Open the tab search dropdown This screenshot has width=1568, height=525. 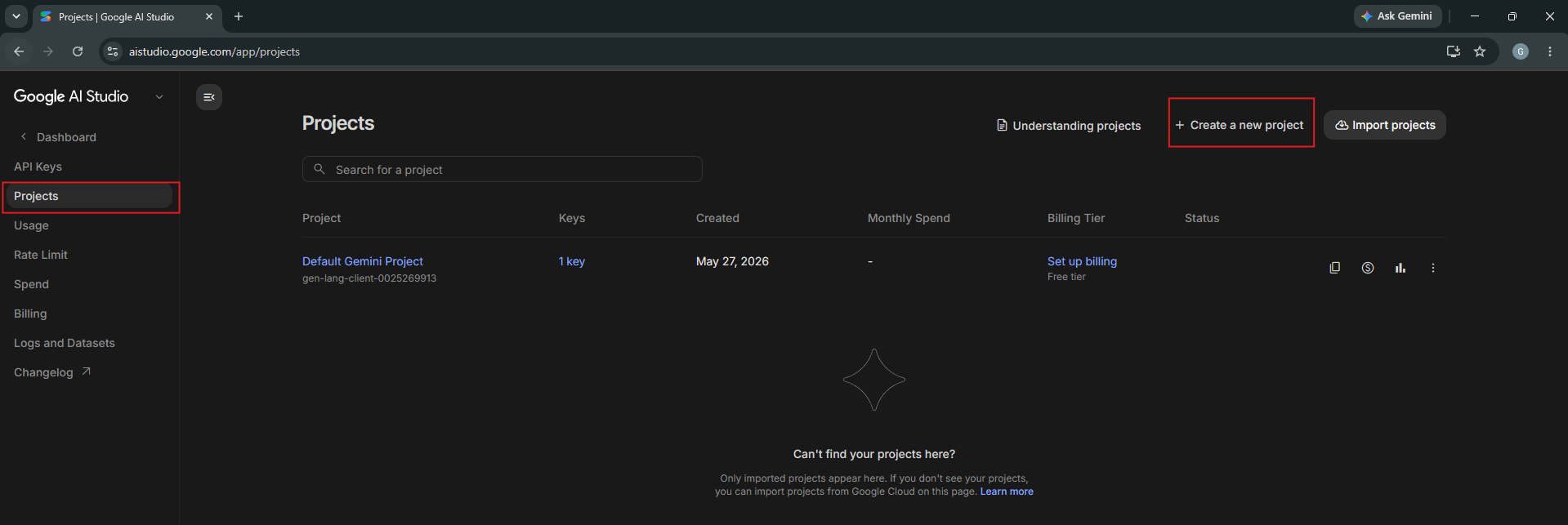click(x=16, y=16)
